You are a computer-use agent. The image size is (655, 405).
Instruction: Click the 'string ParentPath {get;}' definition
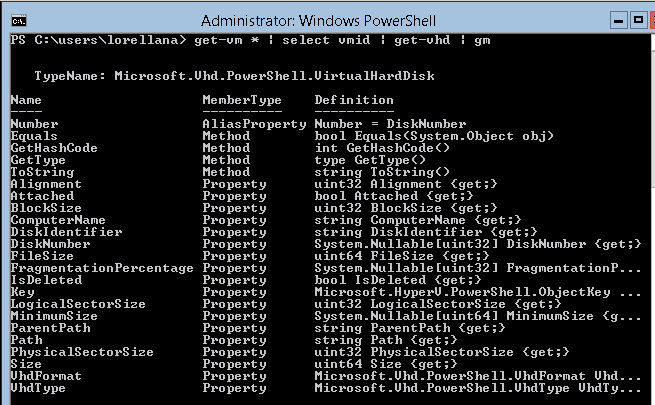pyautogui.click(x=410, y=328)
